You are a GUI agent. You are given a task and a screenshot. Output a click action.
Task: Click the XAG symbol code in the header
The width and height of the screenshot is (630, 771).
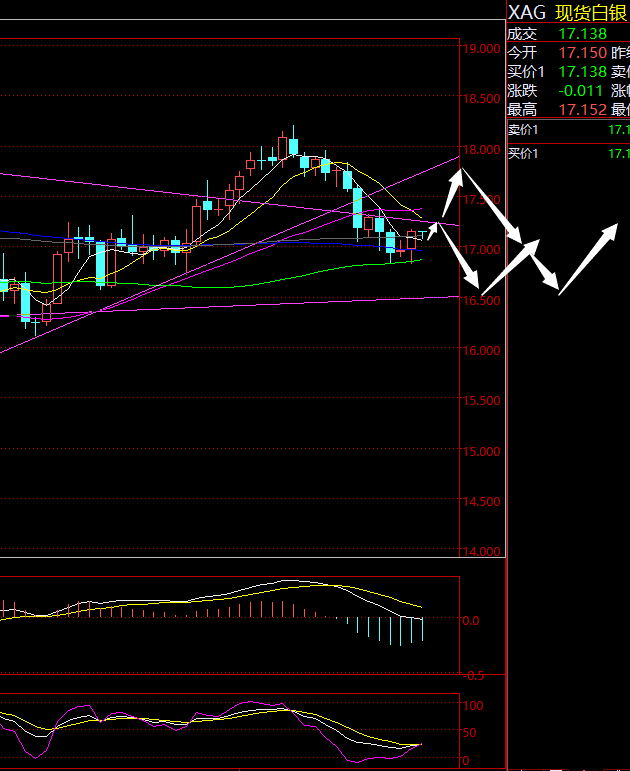pyautogui.click(x=527, y=13)
